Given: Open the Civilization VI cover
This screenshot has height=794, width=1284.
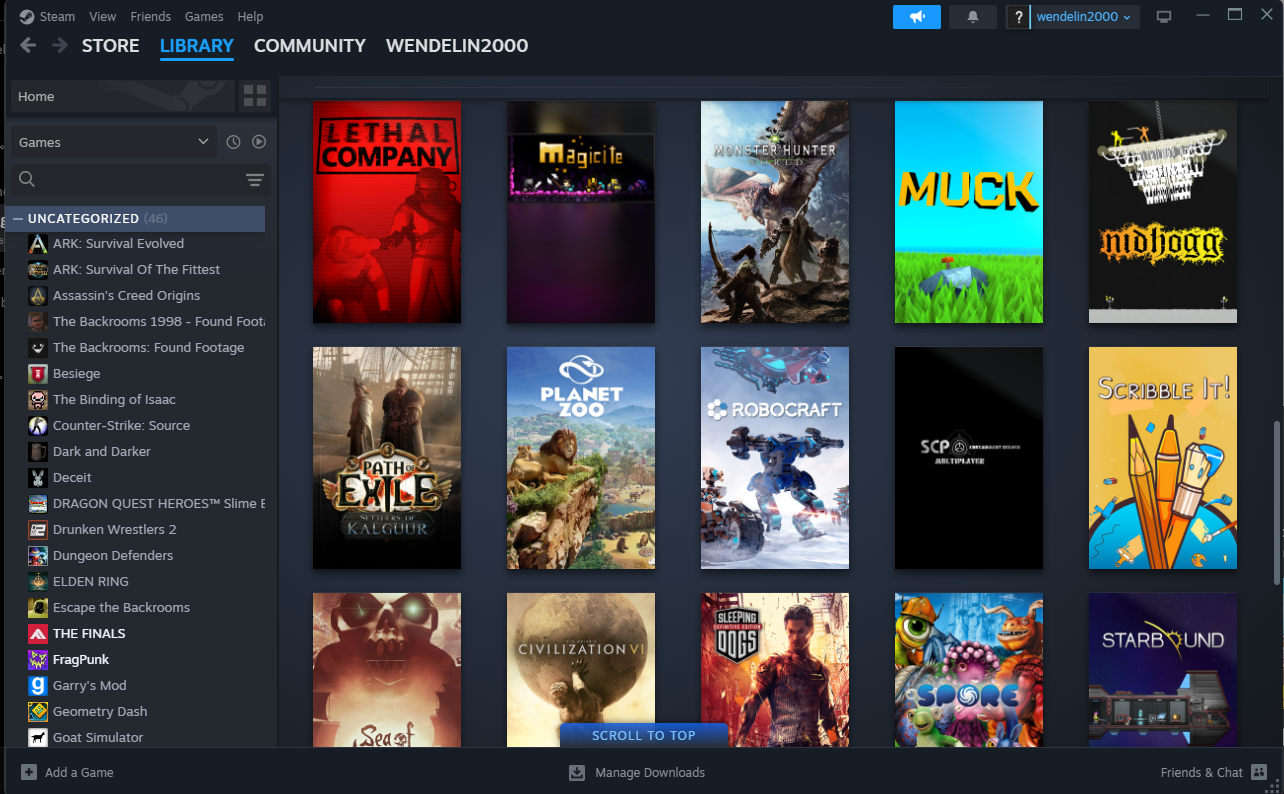Looking at the screenshot, I should [x=581, y=670].
